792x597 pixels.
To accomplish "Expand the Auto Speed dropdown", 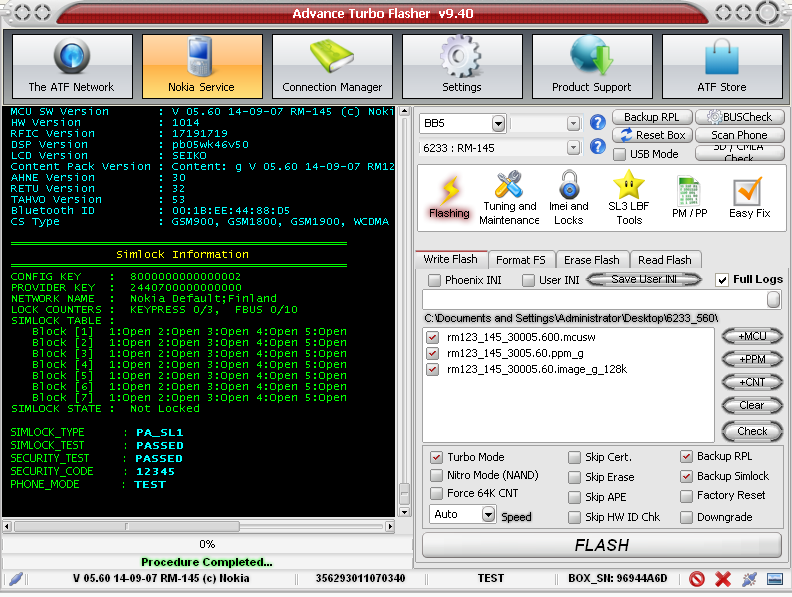I will [488, 515].
